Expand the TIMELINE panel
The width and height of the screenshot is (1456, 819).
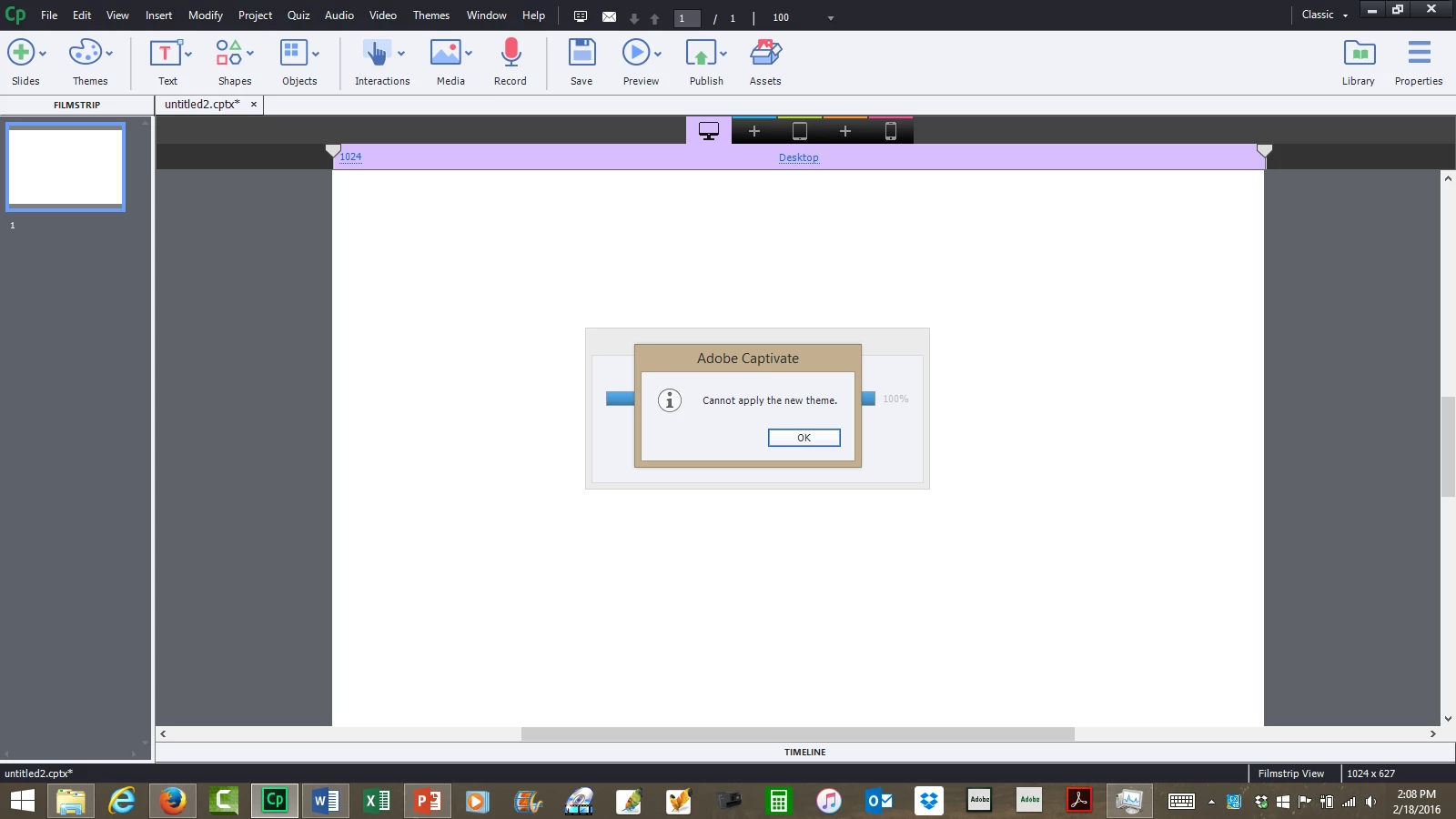click(805, 753)
